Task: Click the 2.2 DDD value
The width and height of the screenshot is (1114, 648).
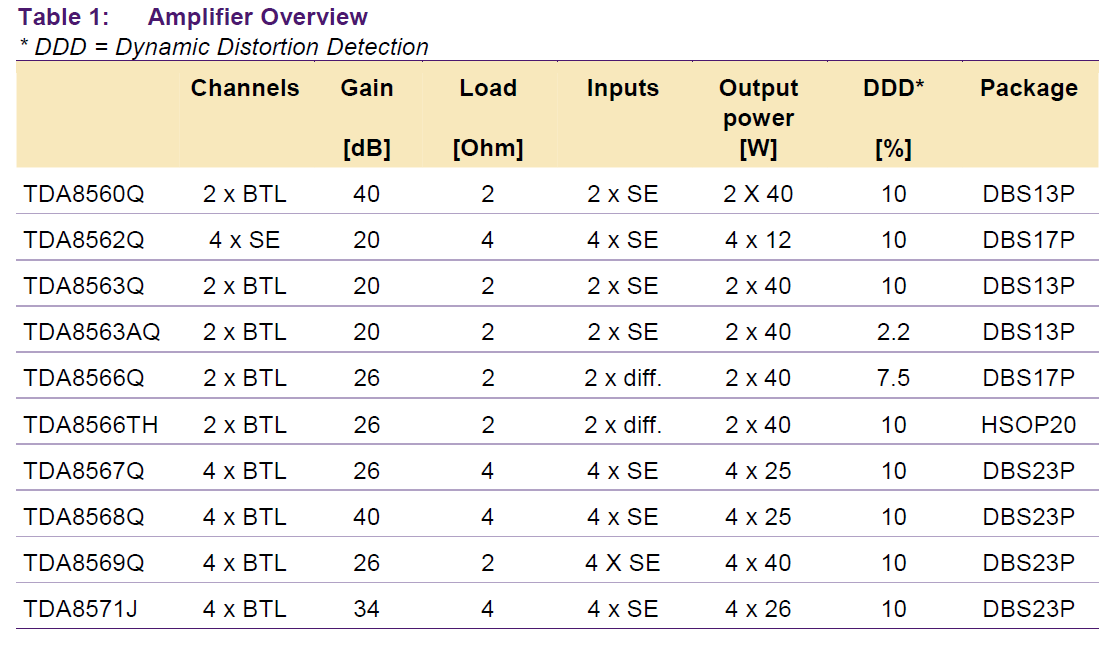Action: click(893, 332)
